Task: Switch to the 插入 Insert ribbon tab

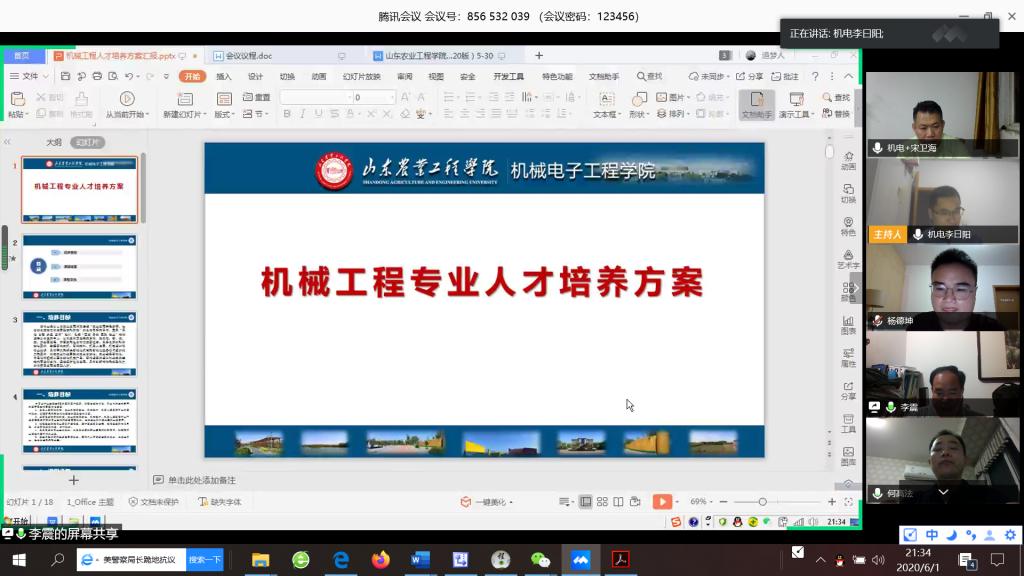Action: point(224,76)
